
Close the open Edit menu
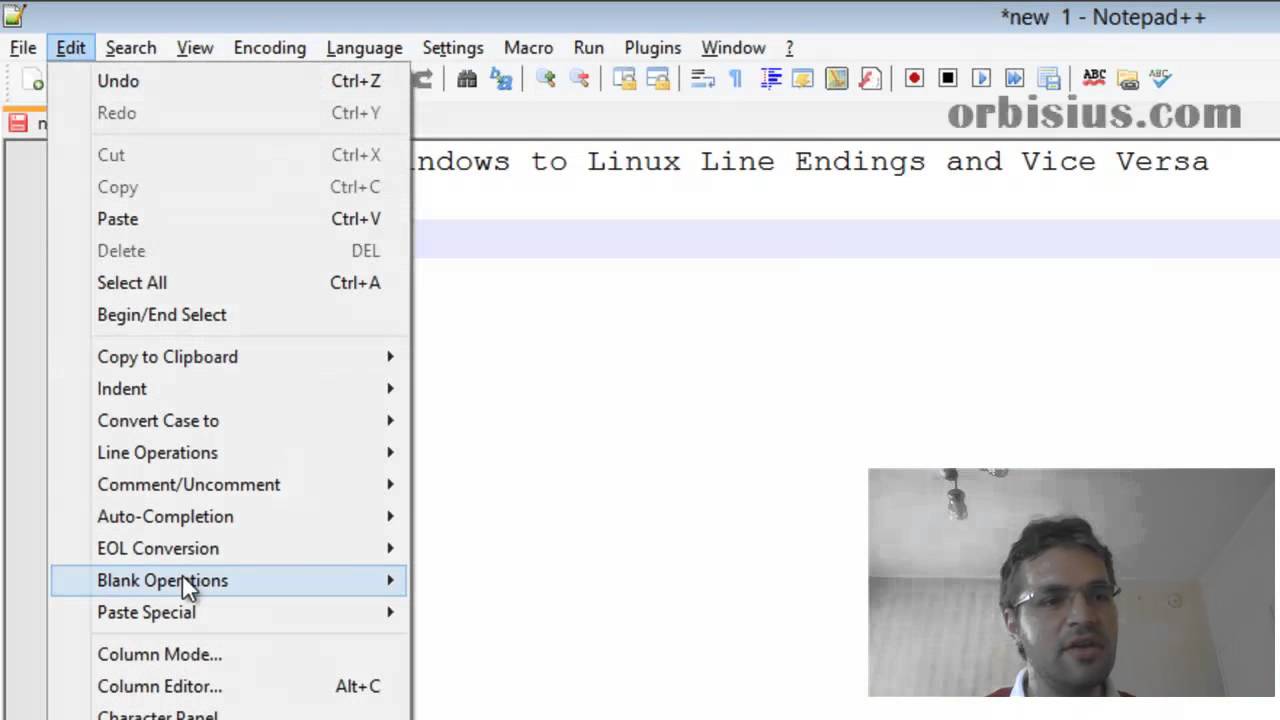tap(70, 48)
